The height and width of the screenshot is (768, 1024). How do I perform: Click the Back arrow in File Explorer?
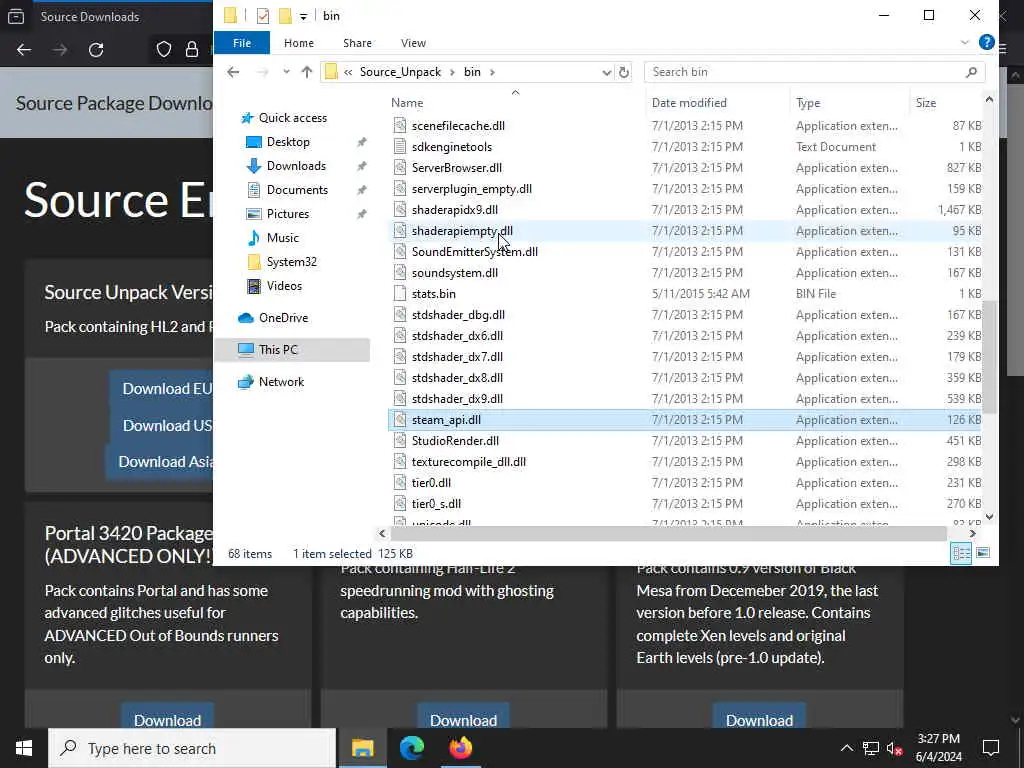click(x=233, y=72)
